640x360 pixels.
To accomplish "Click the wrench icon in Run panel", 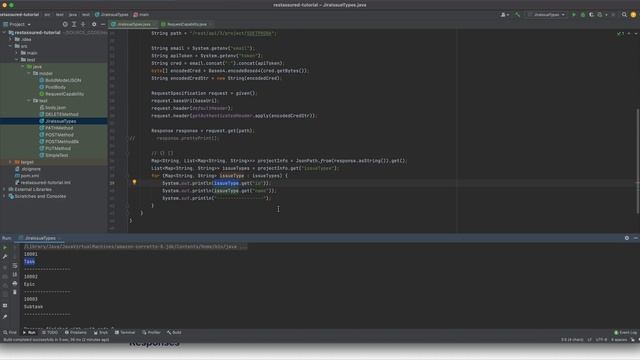I will click(5, 256).
